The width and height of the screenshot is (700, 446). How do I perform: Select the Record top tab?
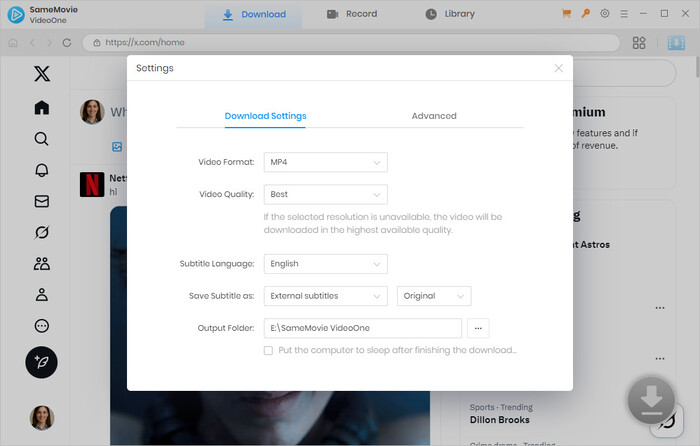coord(352,14)
